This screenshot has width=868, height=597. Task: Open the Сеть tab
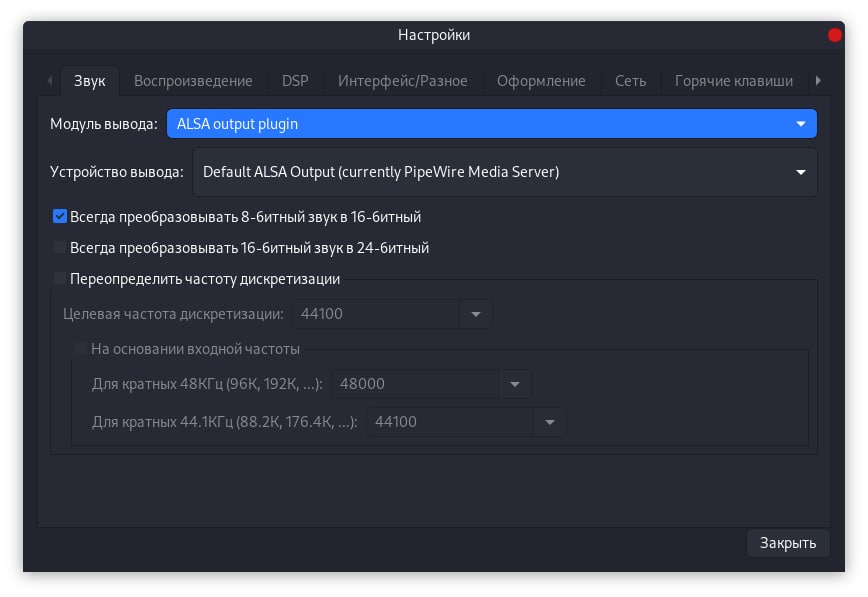coord(630,81)
